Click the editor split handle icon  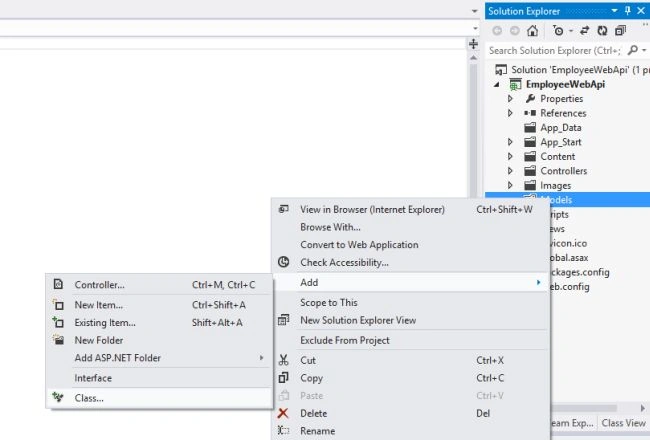pos(473,44)
